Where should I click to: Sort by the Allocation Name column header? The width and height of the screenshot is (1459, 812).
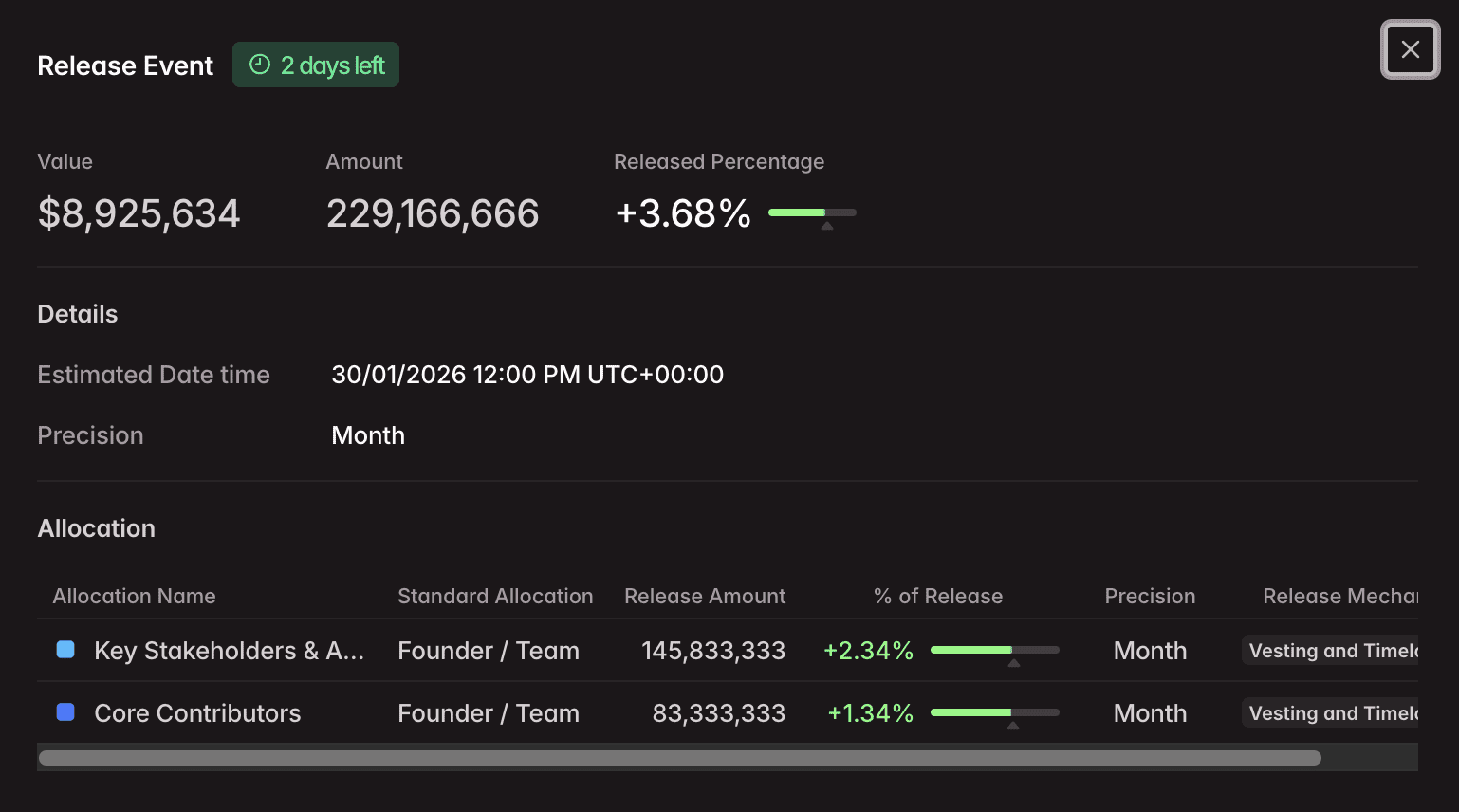tap(134, 596)
